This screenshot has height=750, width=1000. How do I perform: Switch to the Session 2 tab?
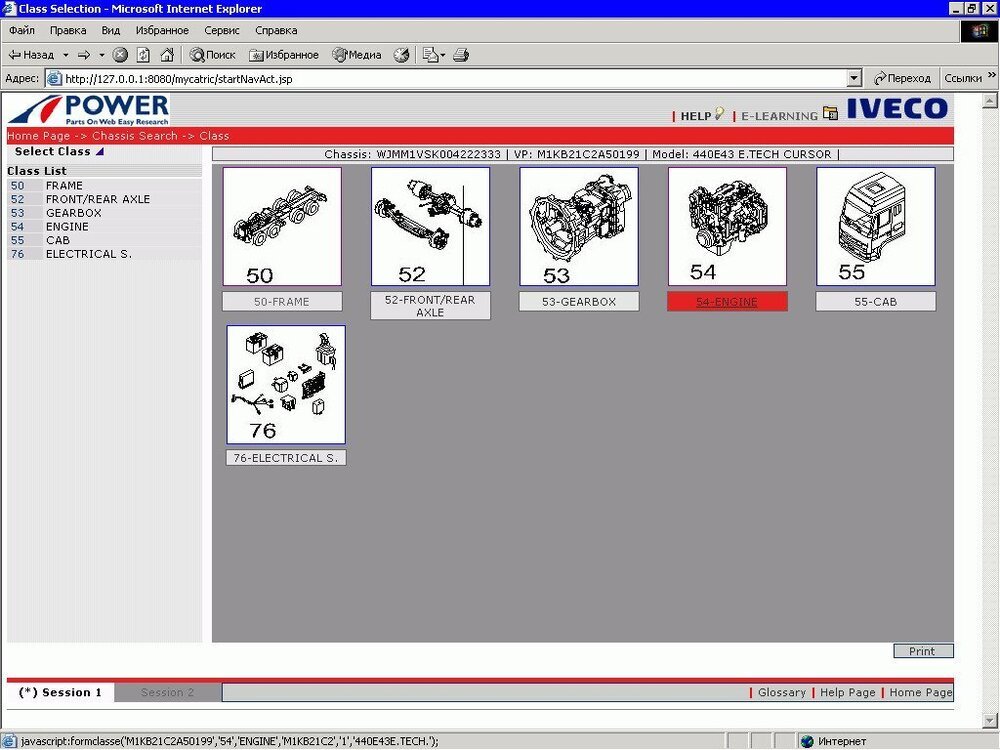click(167, 692)
